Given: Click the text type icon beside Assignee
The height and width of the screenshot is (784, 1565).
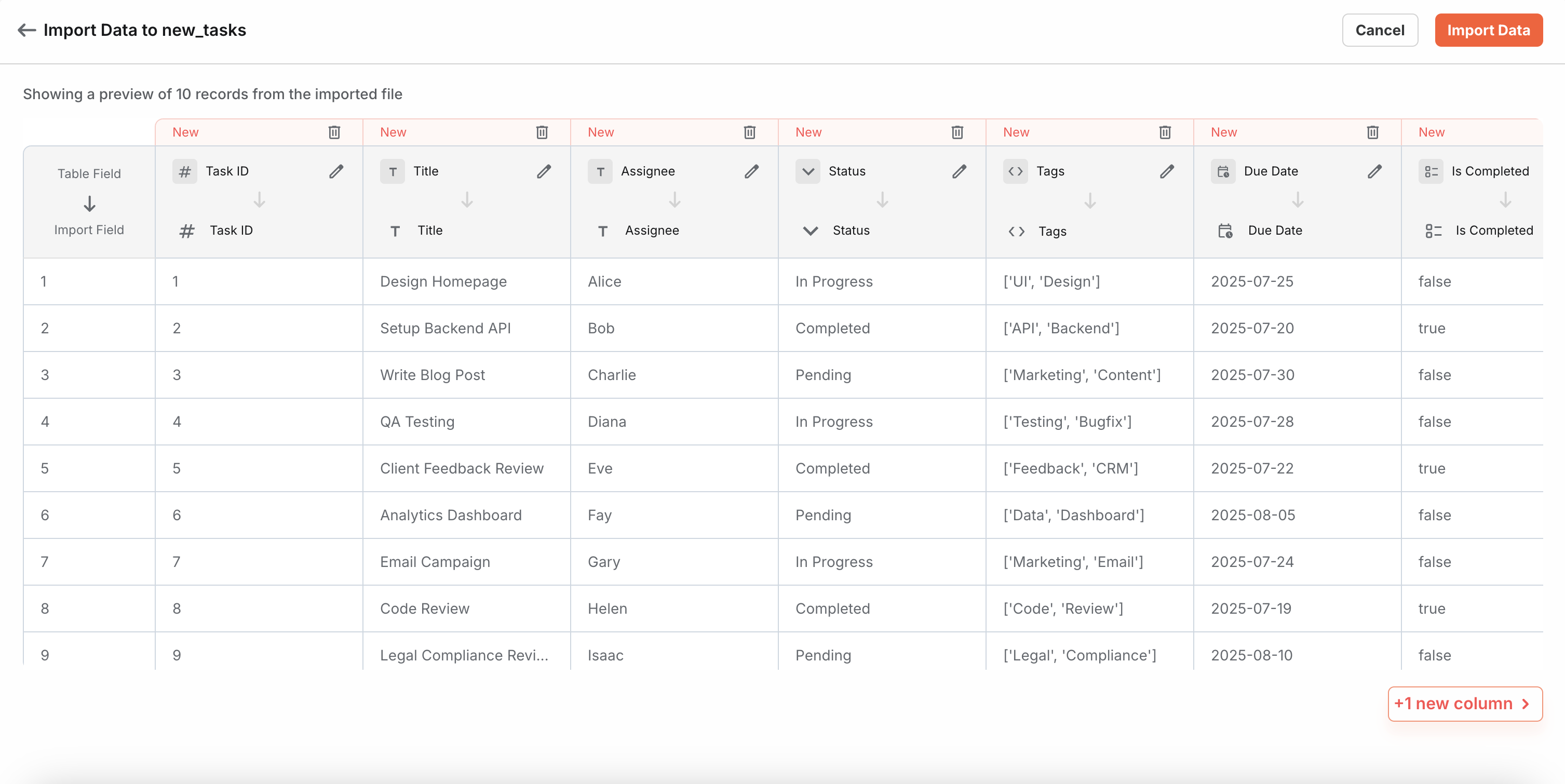Looking at the screenshot, I should point(600,171).
